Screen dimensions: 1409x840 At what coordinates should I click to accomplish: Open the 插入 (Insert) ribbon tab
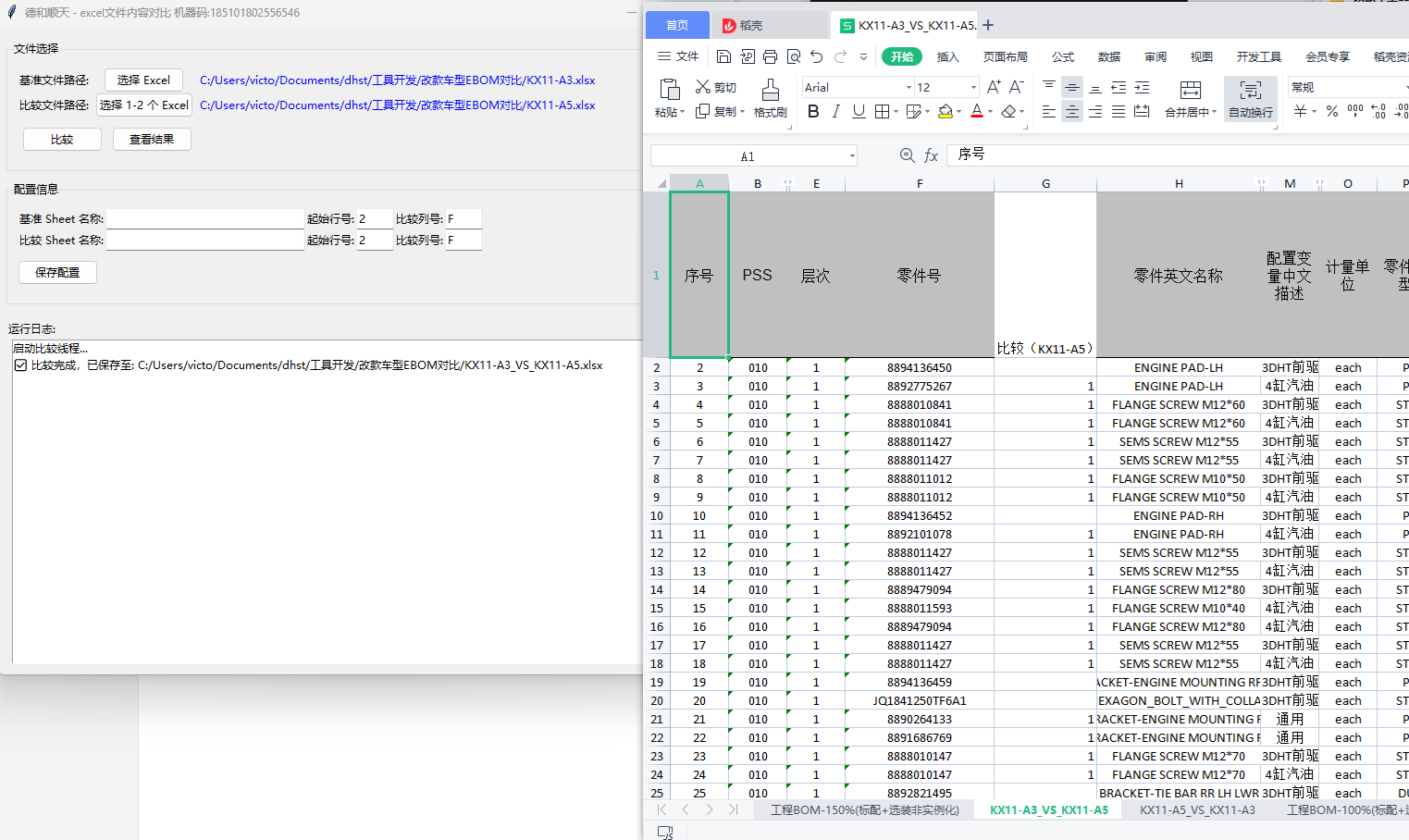tap(947, 56)
